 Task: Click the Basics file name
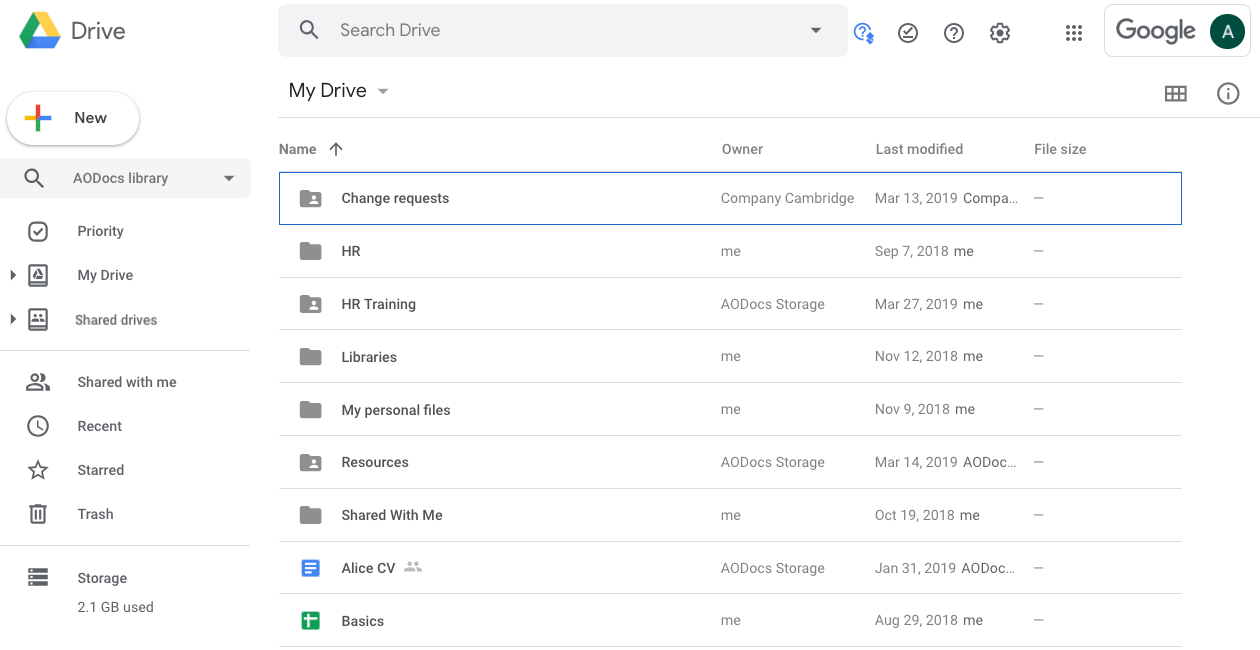coord(362,621)
